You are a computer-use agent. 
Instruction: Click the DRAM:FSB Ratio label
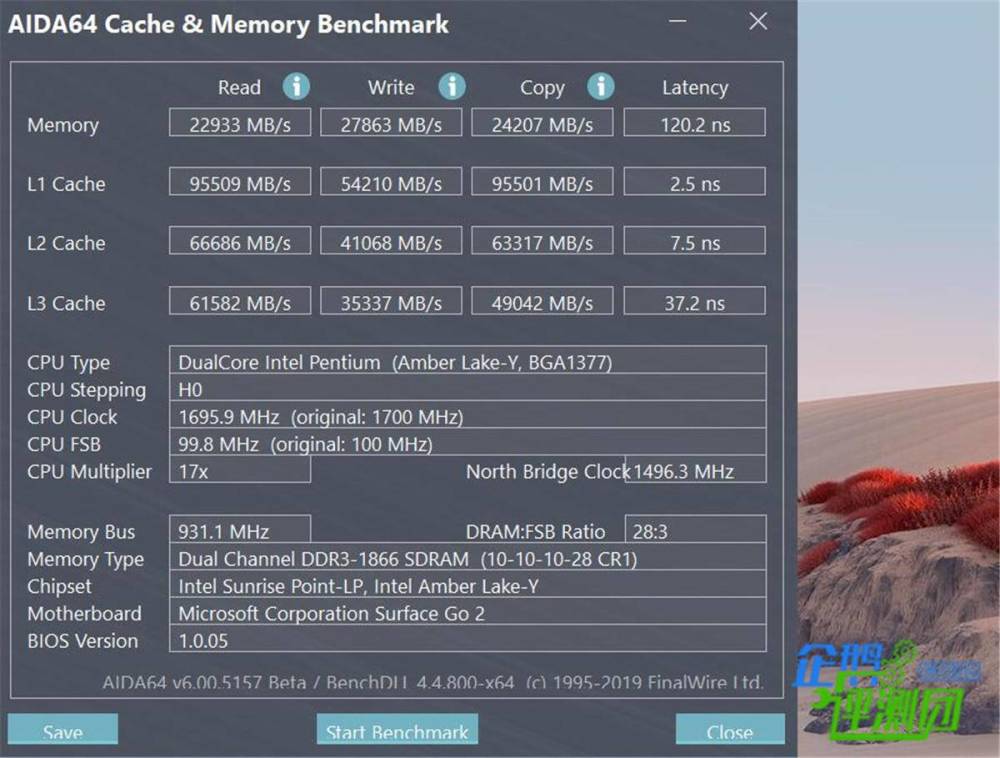[535, 531]
